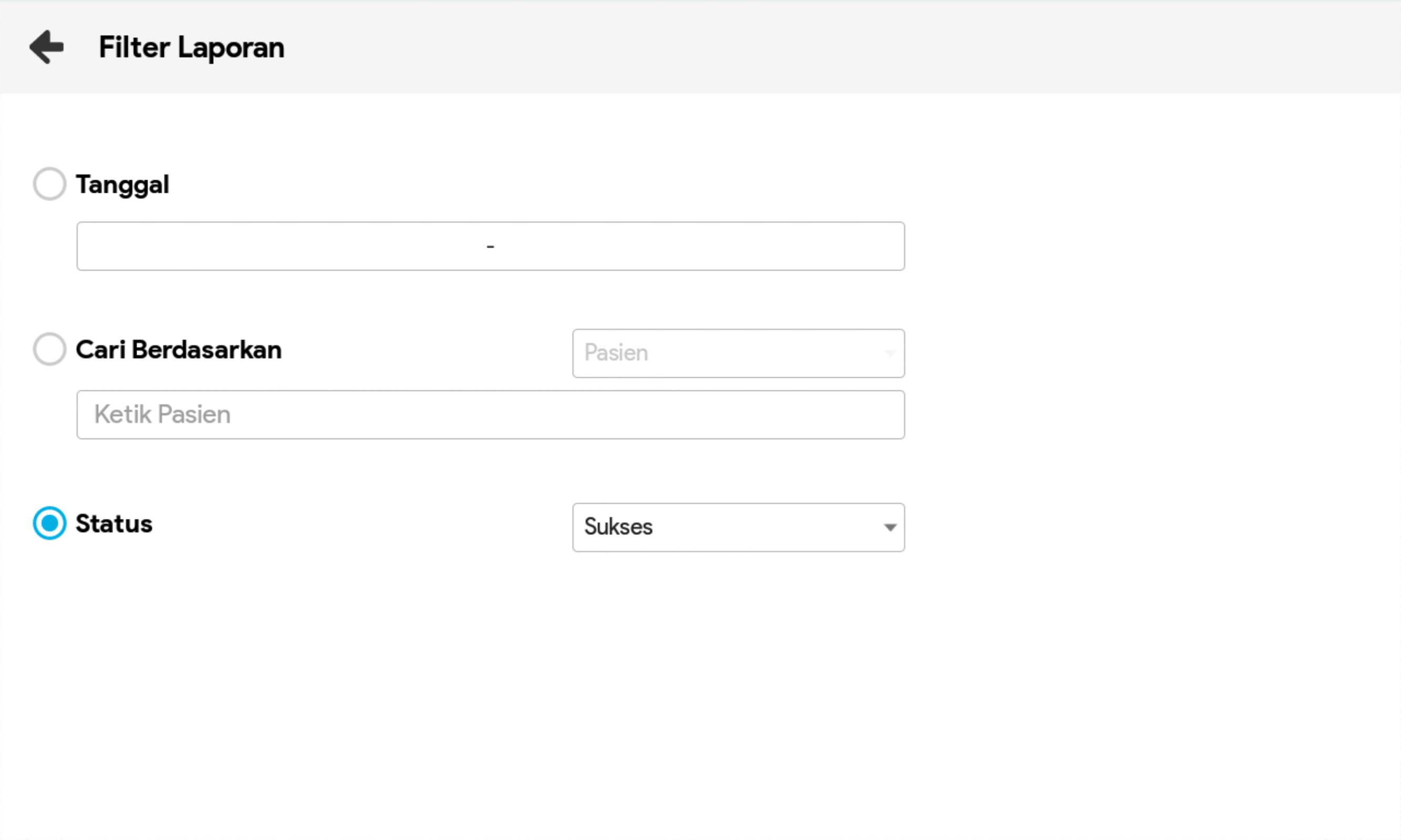Click the Status label text

tap(114, 524)
